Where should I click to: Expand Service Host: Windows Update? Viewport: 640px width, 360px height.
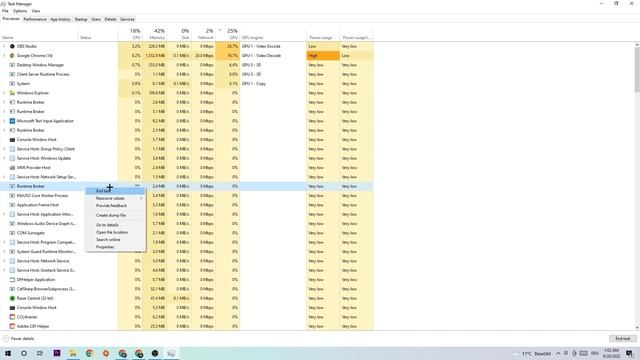[x=4, y=158]
